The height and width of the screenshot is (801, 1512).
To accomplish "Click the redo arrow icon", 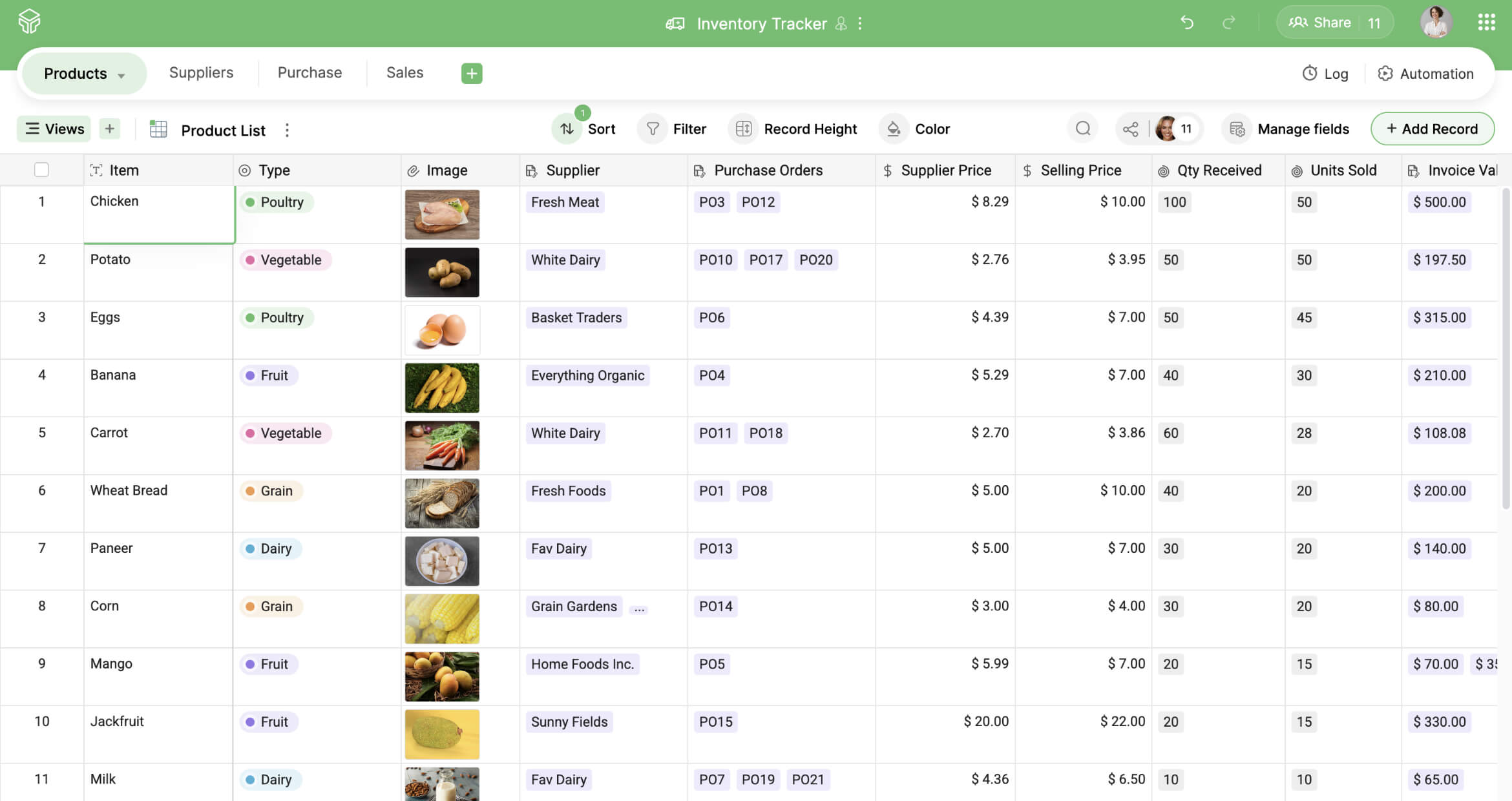I will (1228, 23).
